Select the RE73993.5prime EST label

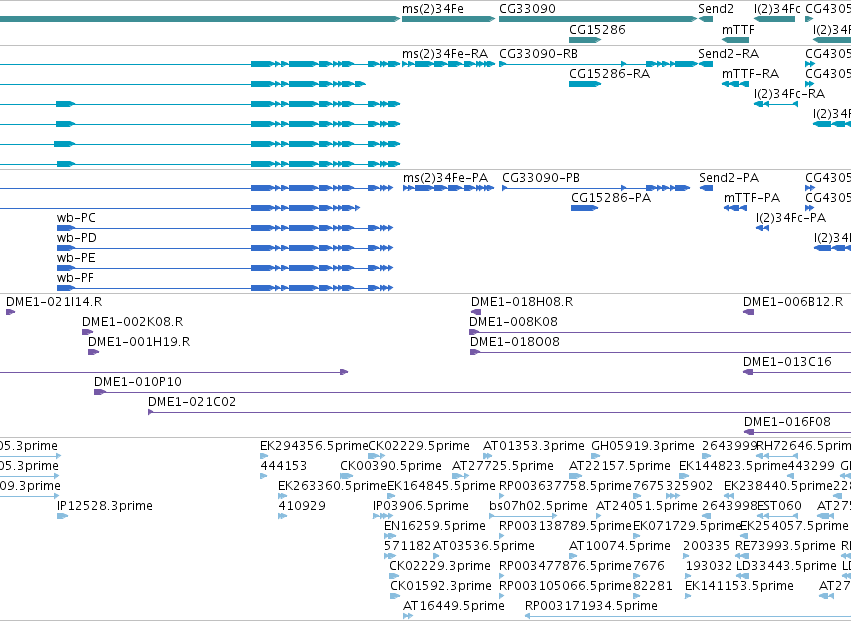785,546
